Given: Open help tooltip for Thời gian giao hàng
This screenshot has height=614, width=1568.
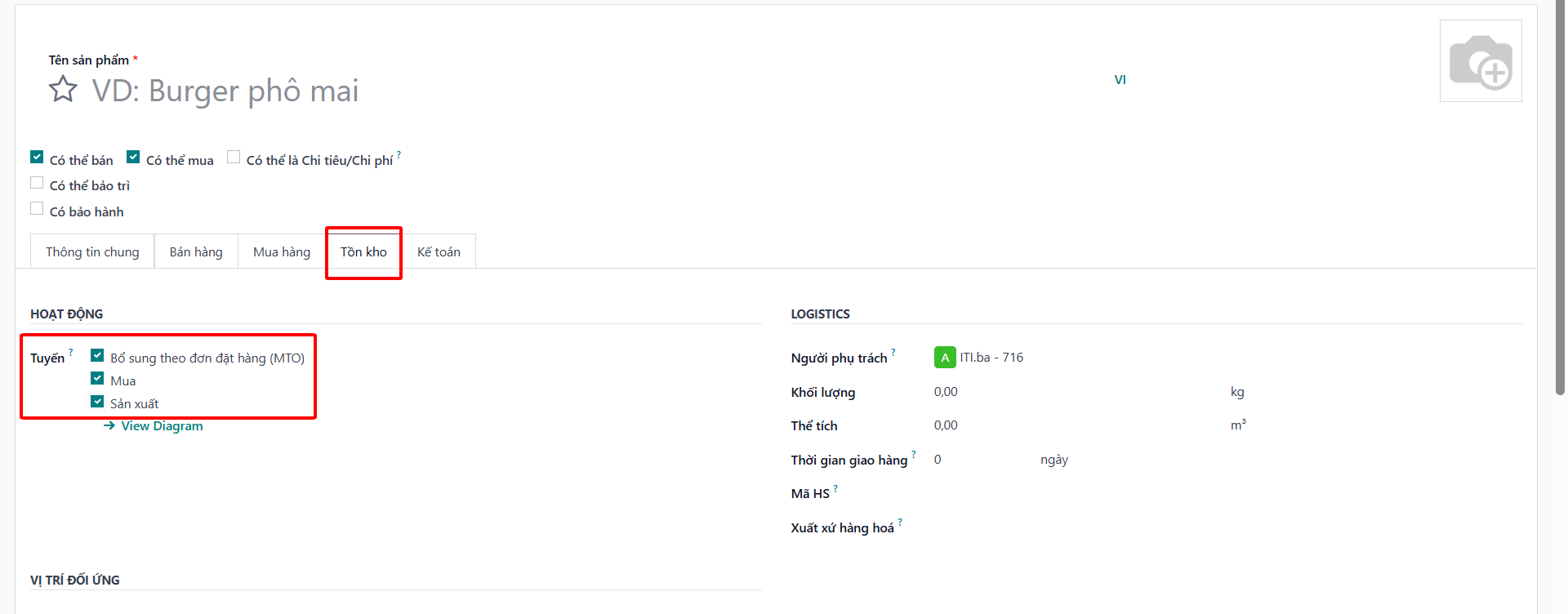Looking at the screenshot, I should tap(914, 455).
